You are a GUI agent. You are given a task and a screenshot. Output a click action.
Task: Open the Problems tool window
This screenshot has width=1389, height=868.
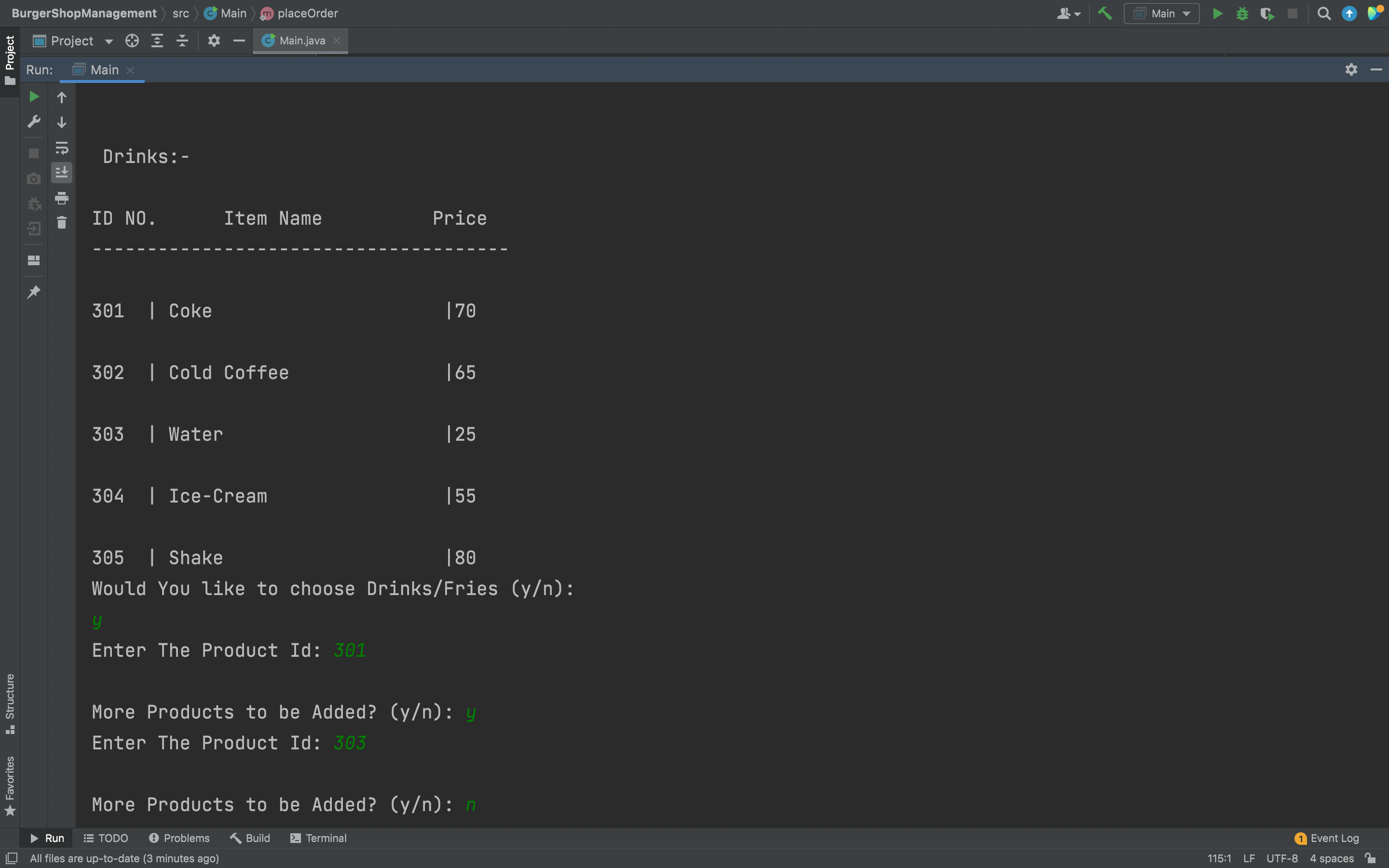[179, 838]
